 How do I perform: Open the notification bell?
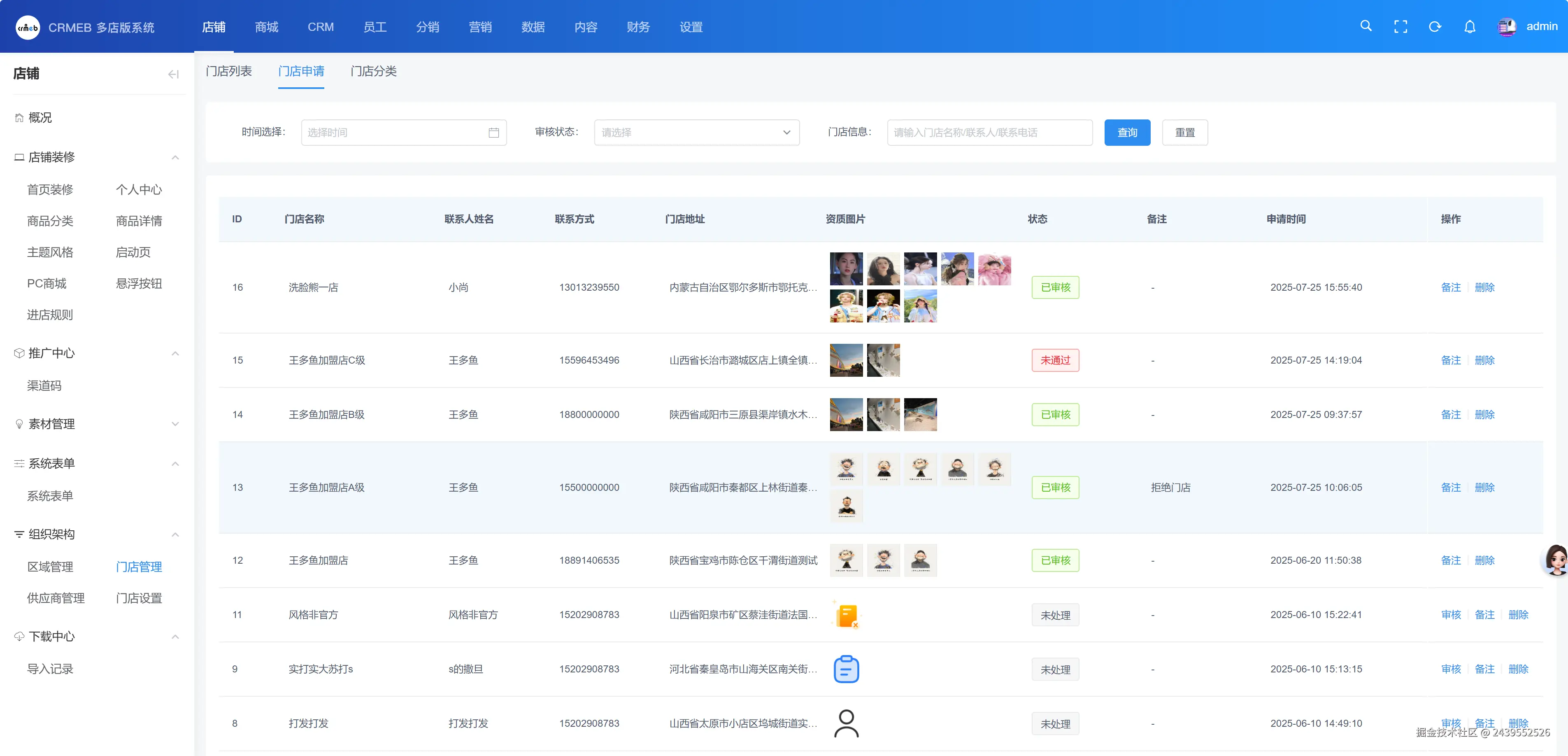pyautogui.click(x=1469, y=27)
